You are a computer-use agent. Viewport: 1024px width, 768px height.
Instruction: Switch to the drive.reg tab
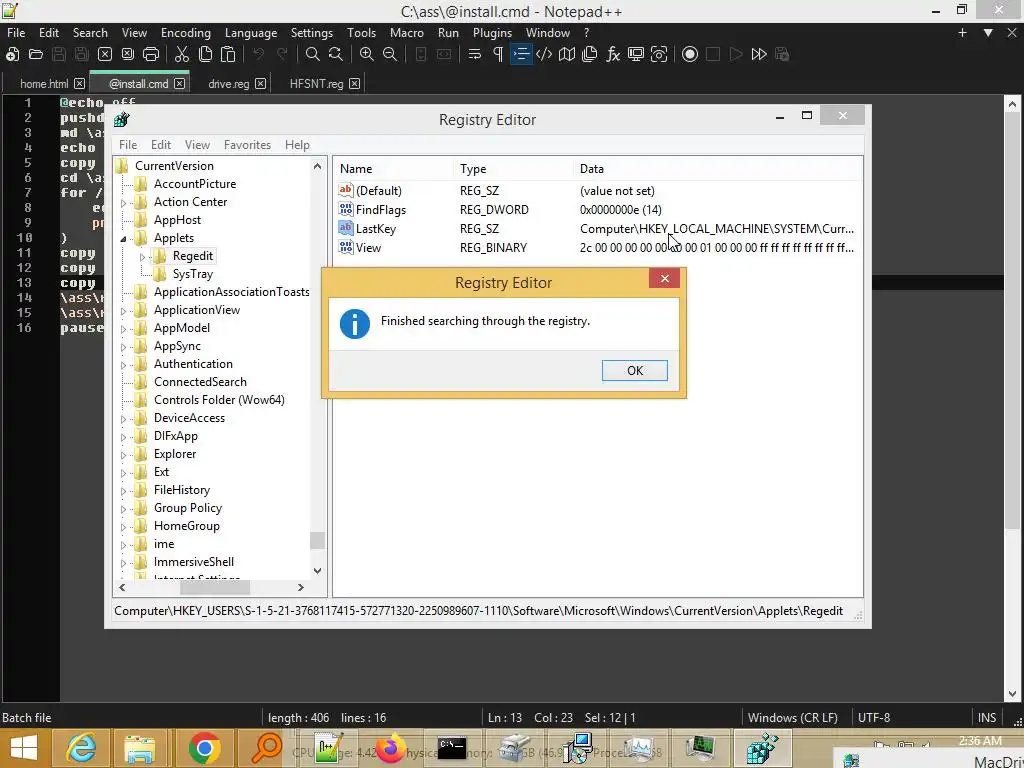coord(229,84)
